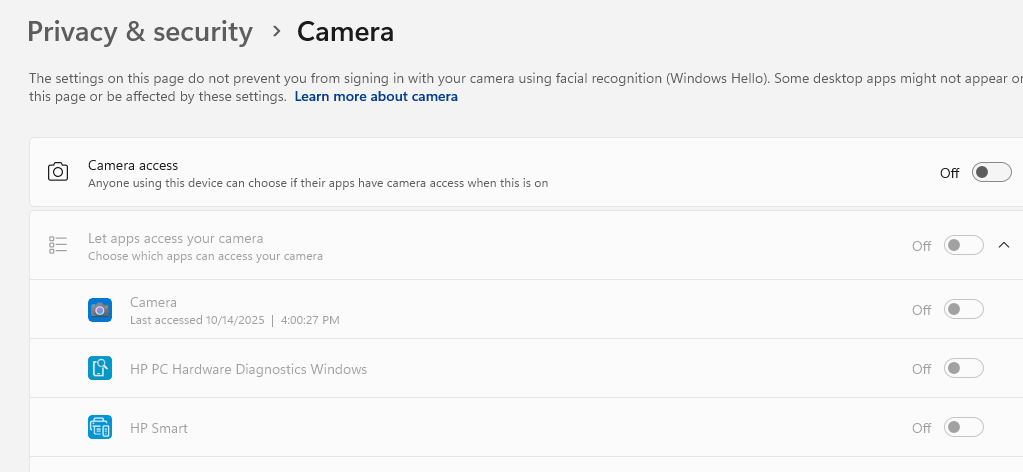Viewport: 1023px width, 472px height.
Task: Click the list icon beside Let apps access your camera
Action: (x=58, y=245)
